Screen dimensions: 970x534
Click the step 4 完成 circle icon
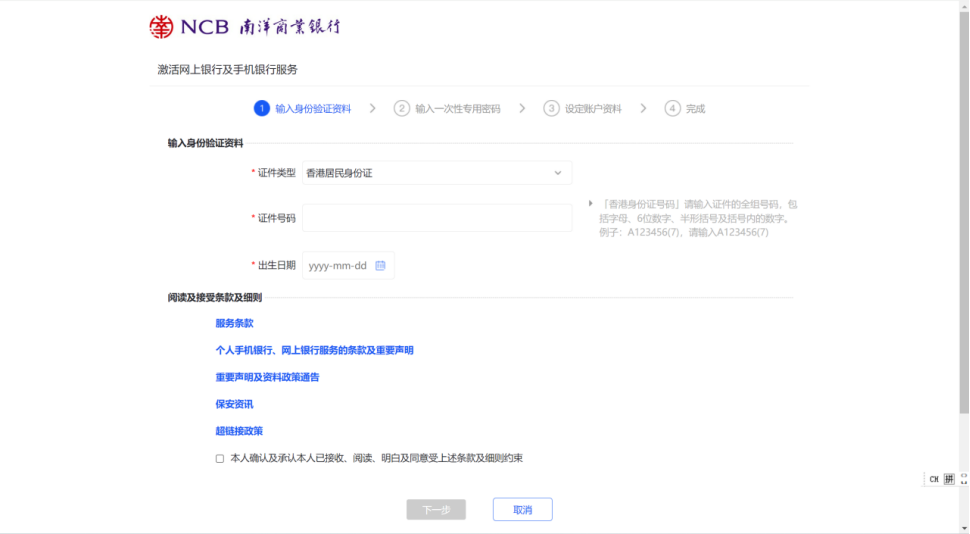pos(673,108)
